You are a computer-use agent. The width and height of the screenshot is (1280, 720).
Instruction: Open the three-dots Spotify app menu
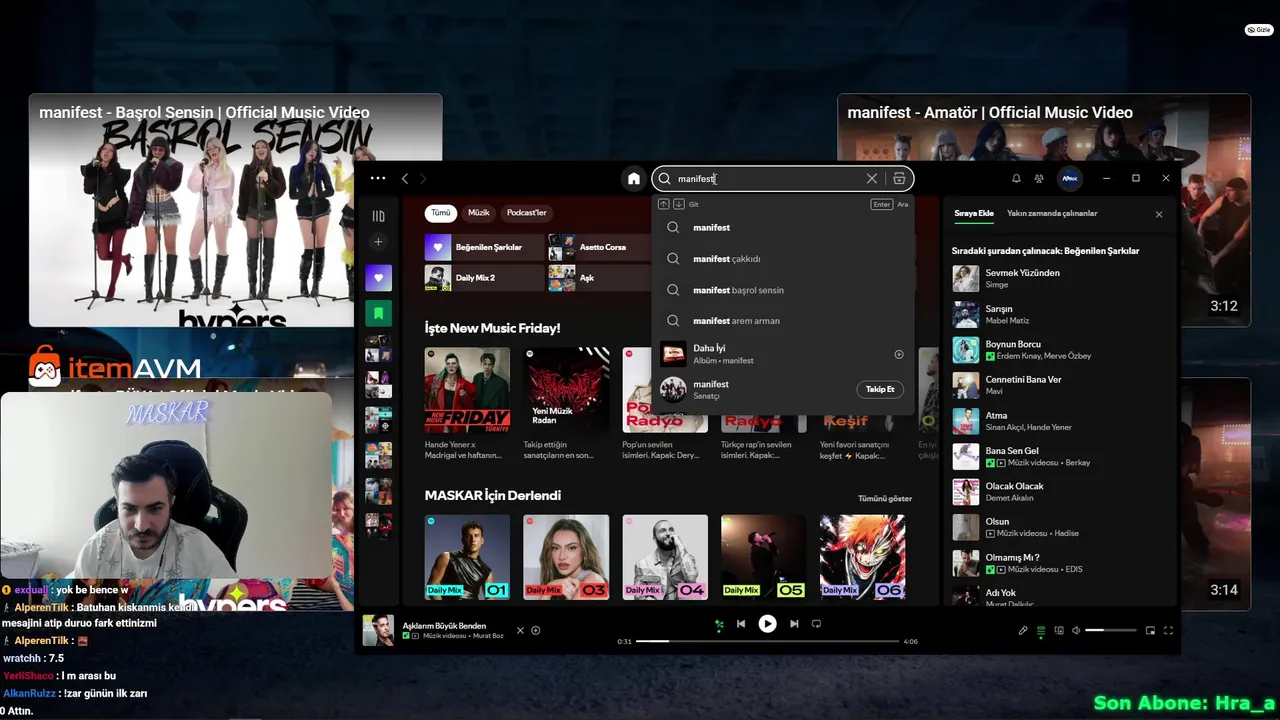[x=377, y=178]
